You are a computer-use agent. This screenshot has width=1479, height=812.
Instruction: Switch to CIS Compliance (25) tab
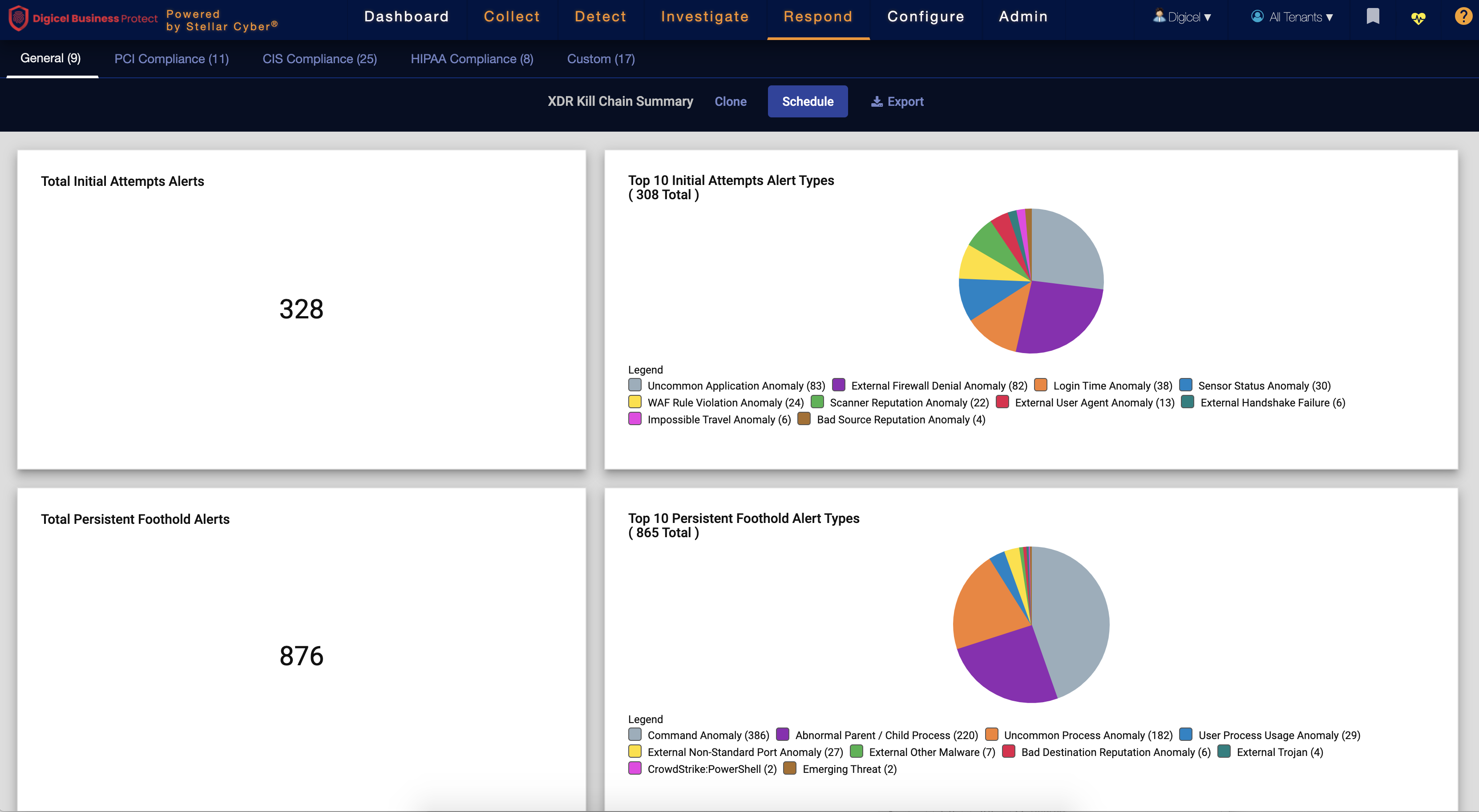click(319, 59)
